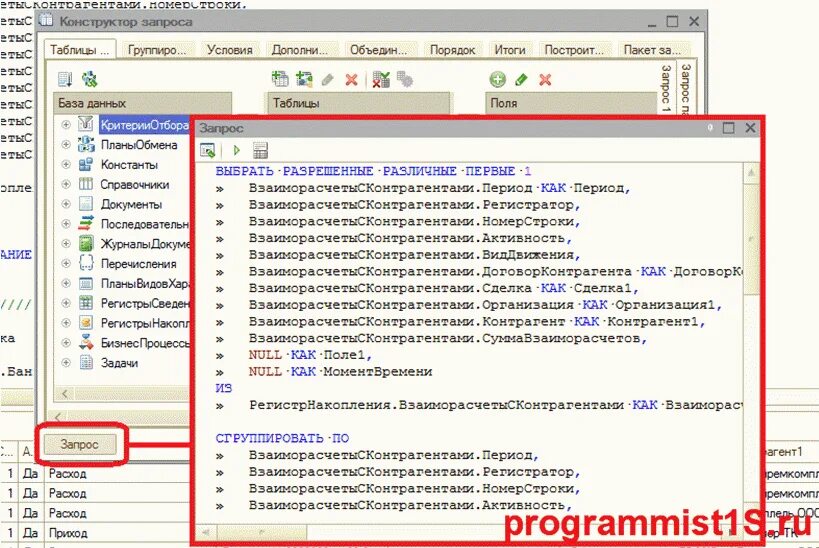This screenshot has height=548, width=819.
Task: Open the Итоги tab
Action: (510, 50)
